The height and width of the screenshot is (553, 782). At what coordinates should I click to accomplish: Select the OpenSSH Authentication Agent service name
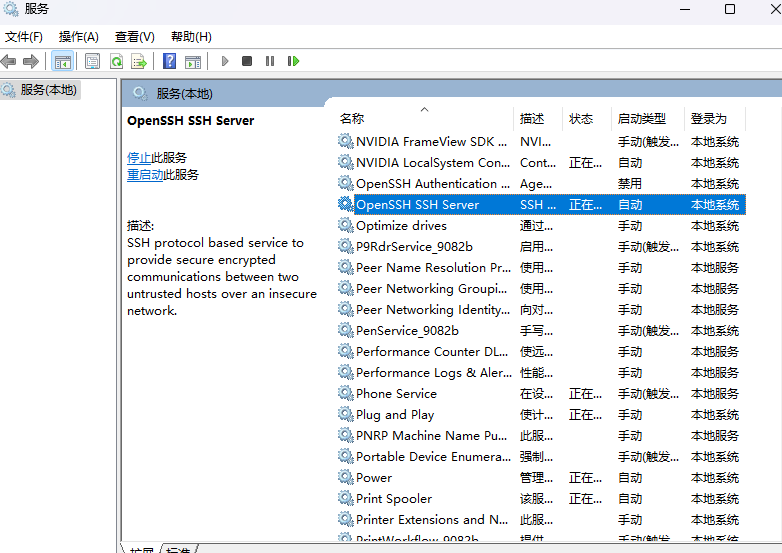433,184
